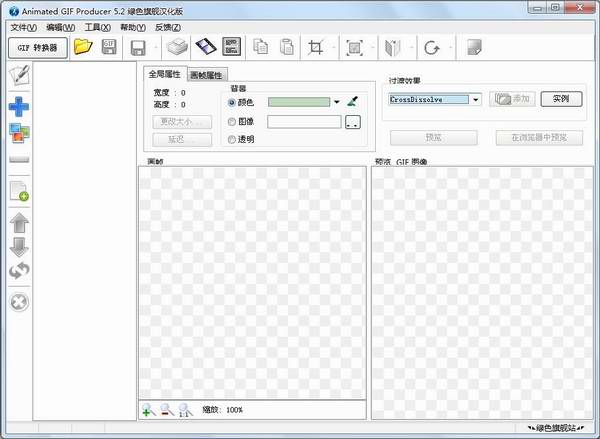Click the round X delete icon
Viewport: 600px width, 439px height.
click(19, 302)
